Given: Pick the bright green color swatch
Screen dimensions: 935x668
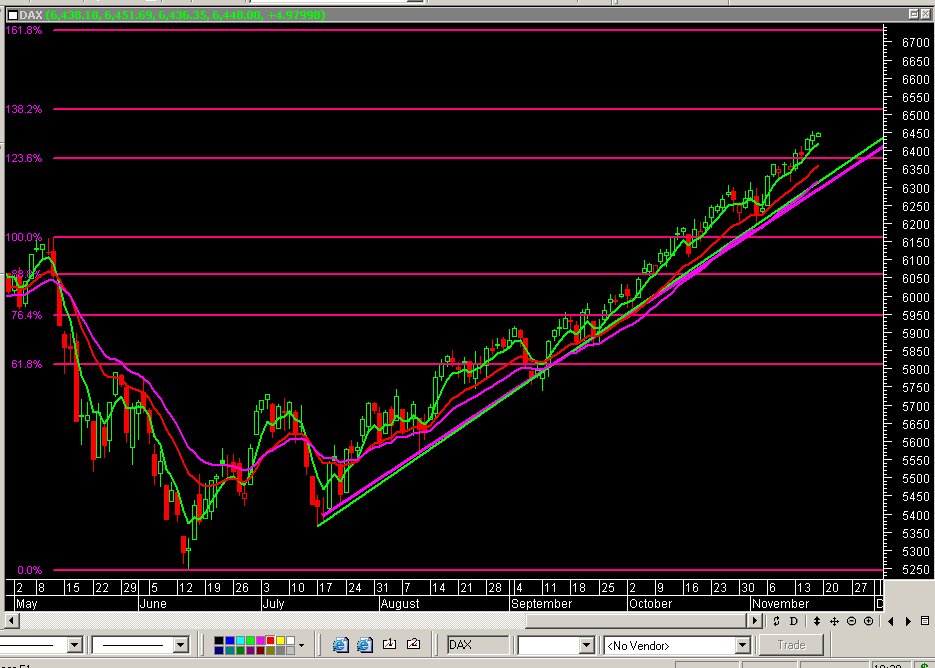Looking at the screenshot, I should [x=250, y=641].
